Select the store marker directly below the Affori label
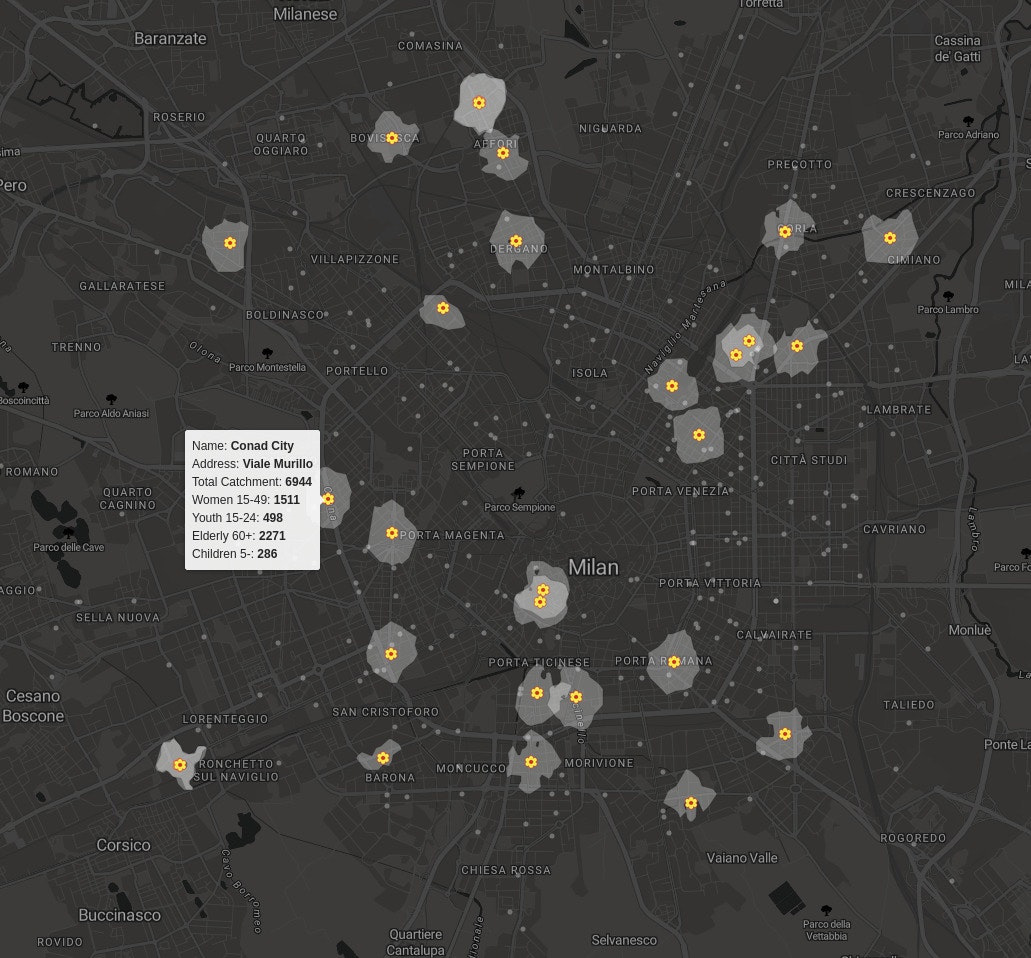Image resolution: width=1031 pixels, height=958 pixels. (503, 153)
